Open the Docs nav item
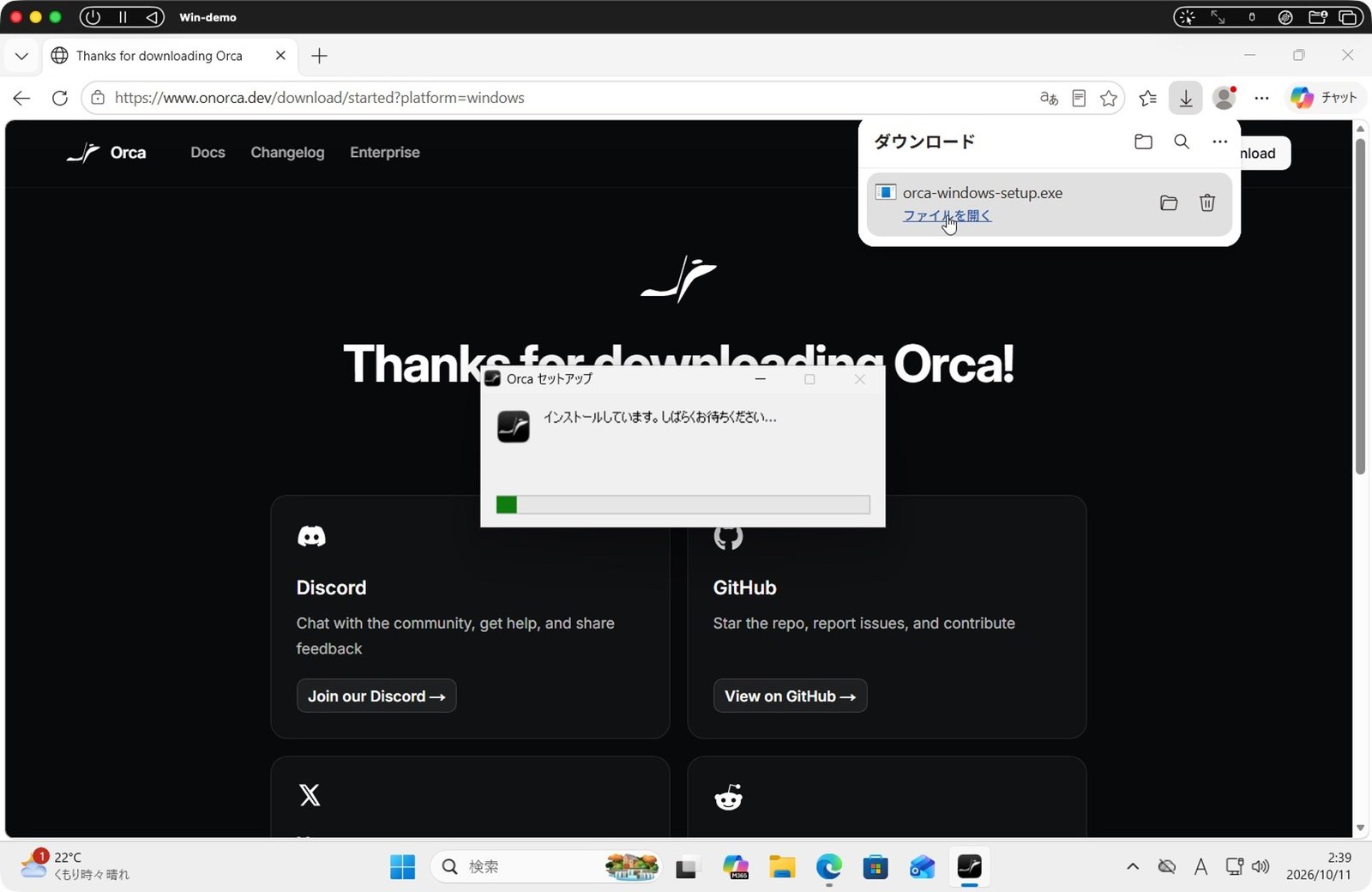 [x=208, y=153]
